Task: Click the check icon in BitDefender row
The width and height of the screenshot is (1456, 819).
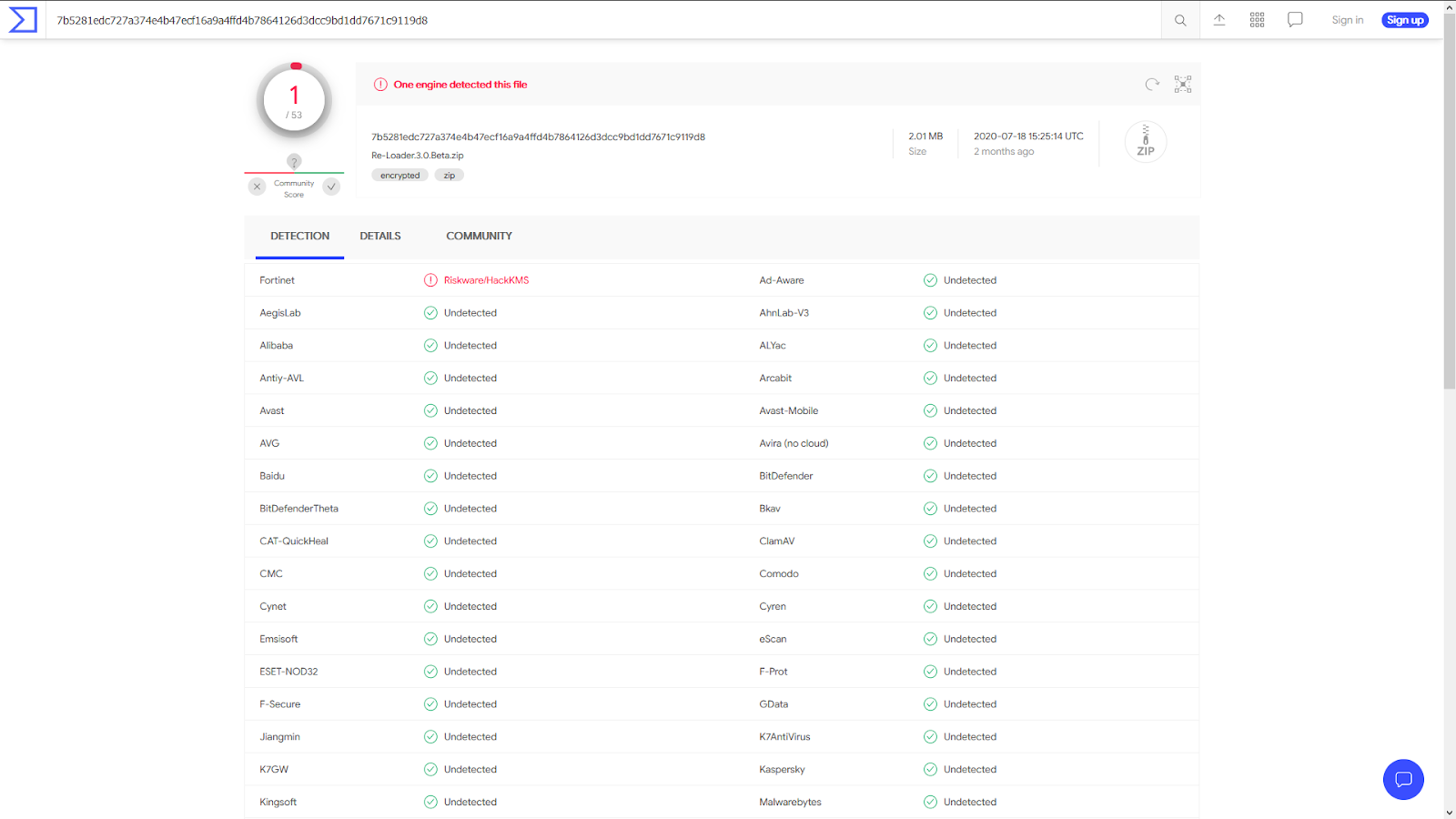Action: (x=930, y=476)
